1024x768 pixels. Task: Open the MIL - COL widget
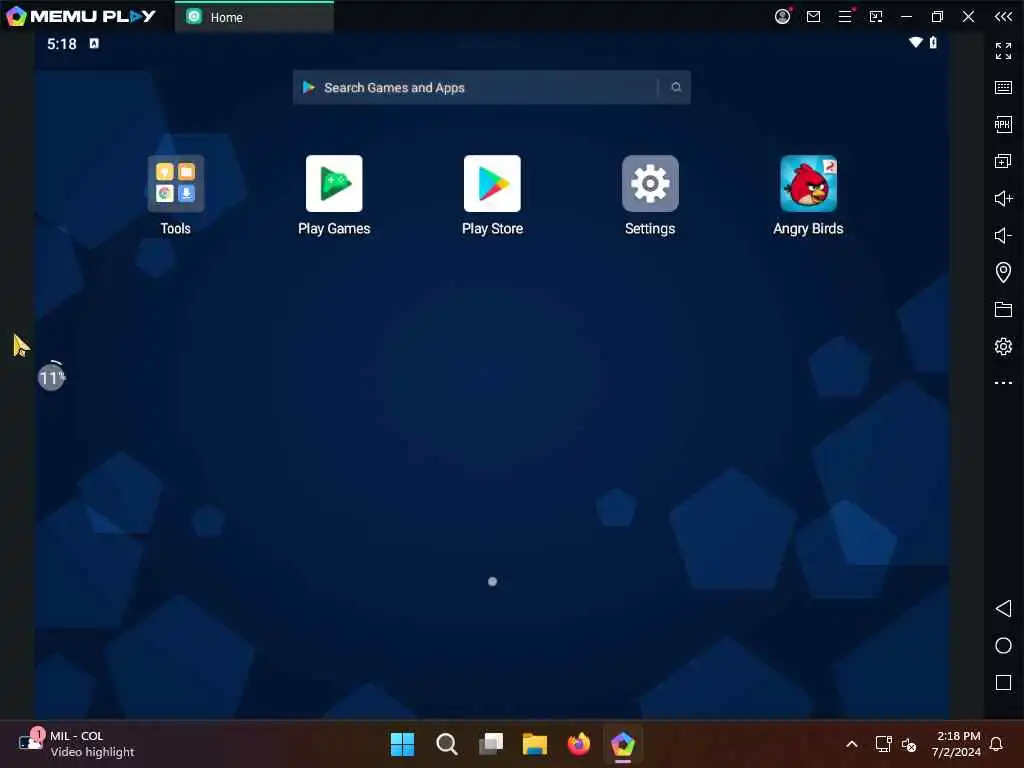pyautogui.click(x=76, y=744)
